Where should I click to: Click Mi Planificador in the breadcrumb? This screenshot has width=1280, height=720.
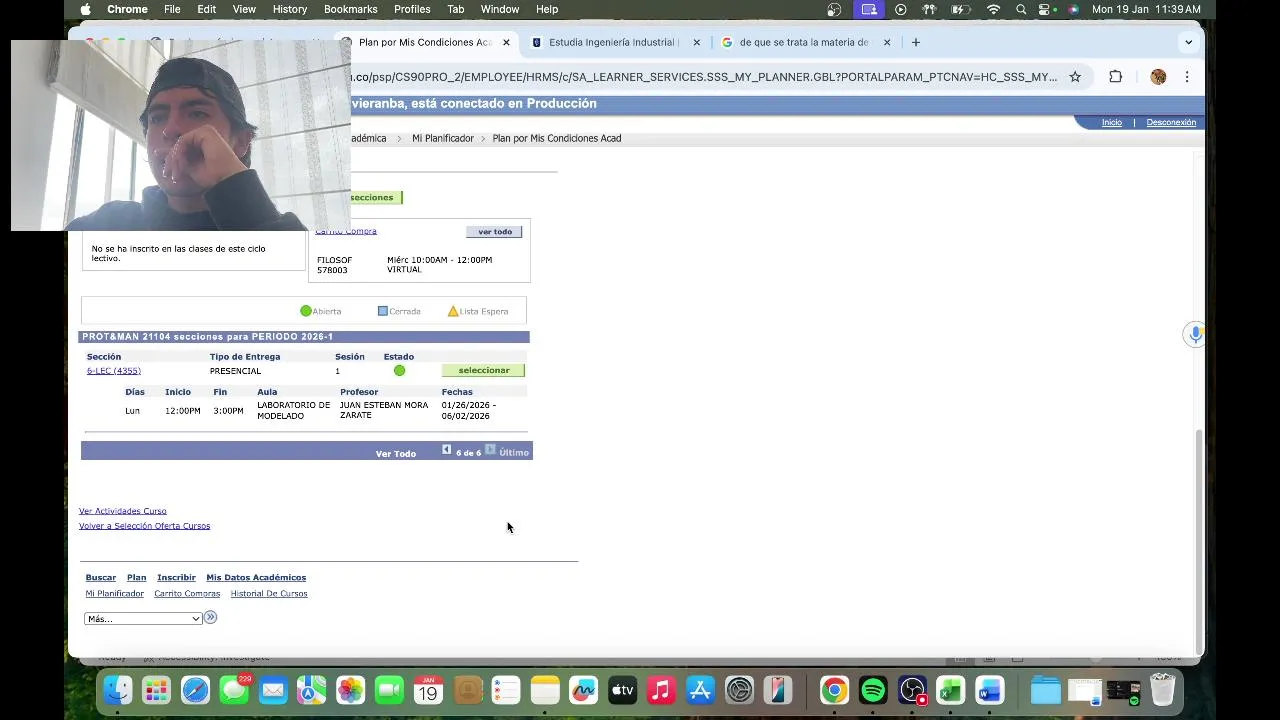coord(443,138)
